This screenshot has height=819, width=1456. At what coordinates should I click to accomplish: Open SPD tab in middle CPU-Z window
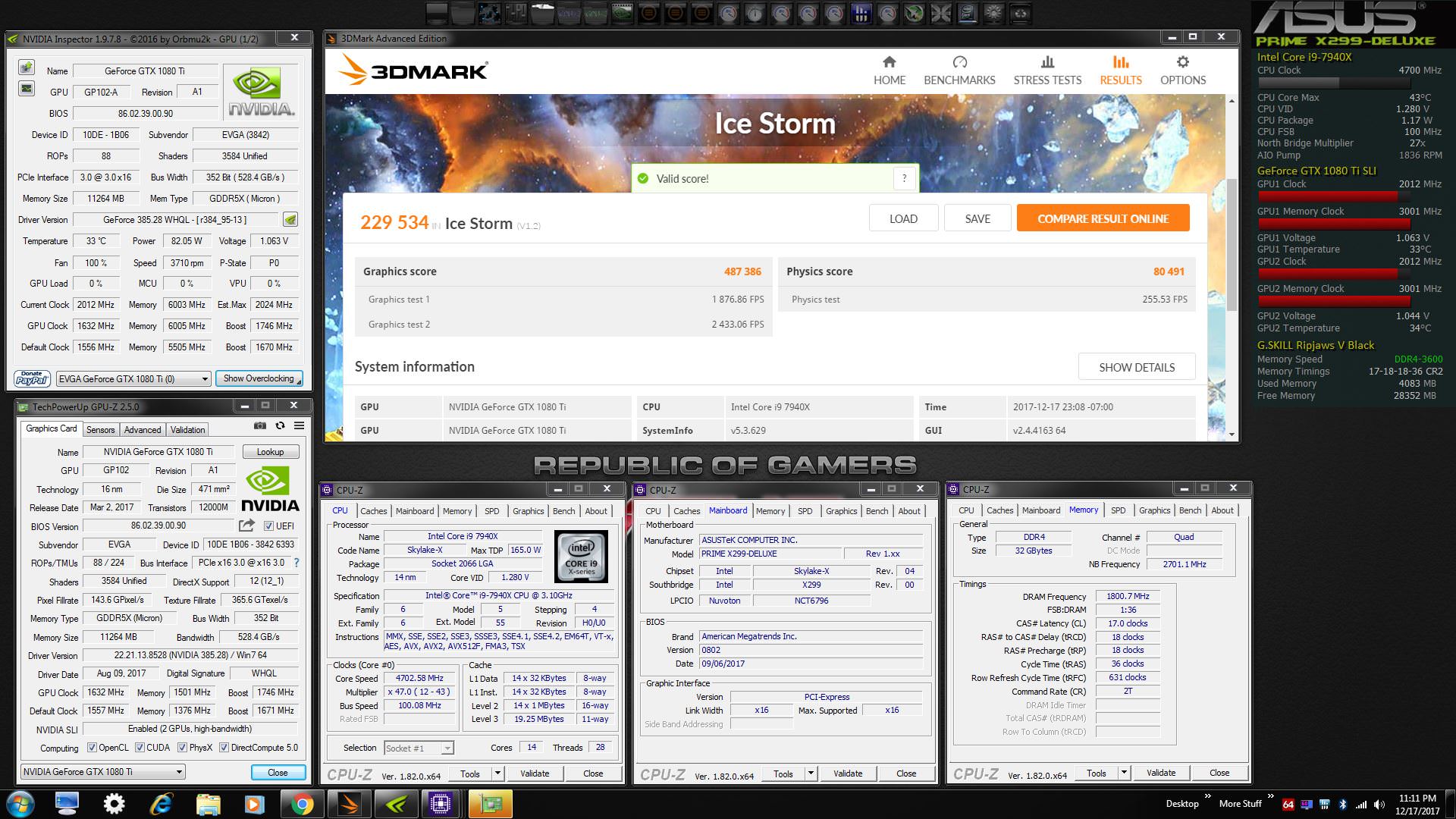(x=805, y=511)
